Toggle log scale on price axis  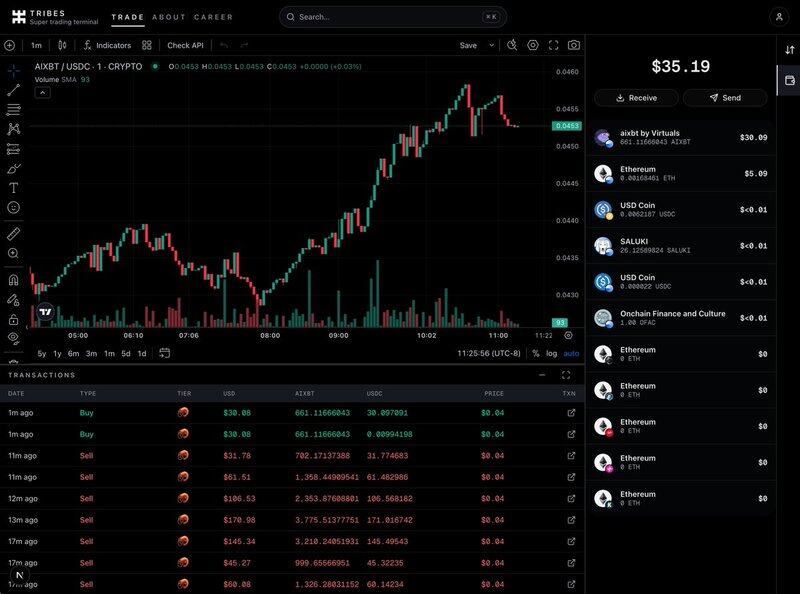tap(552, 353)
